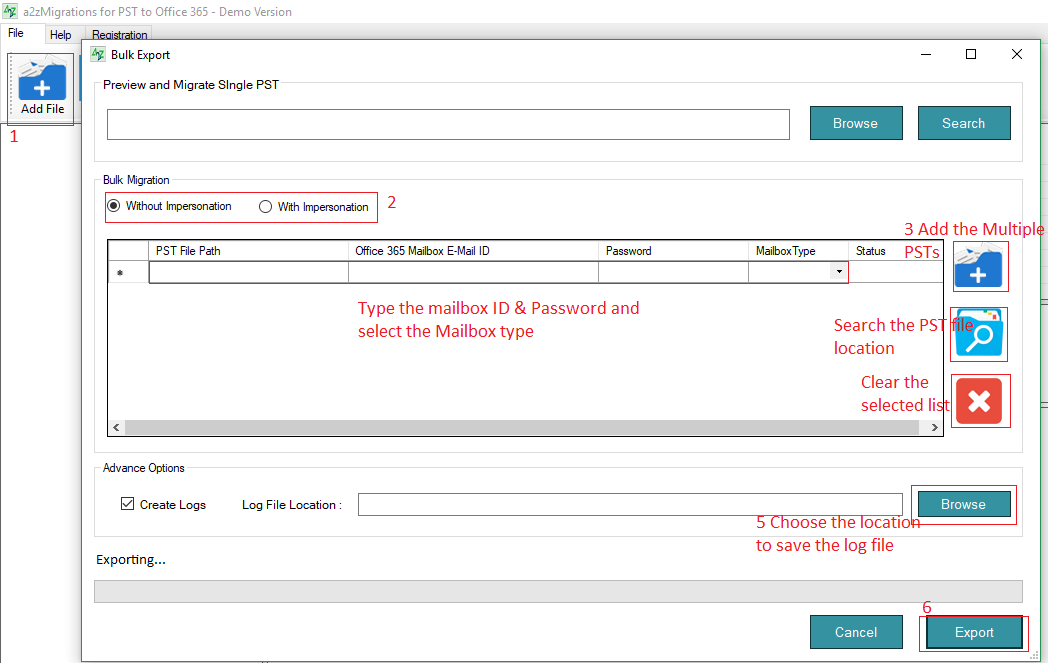Image resolution: width=1048 pixels, height=663 pixels.
Task: Click the add multiple PSTs folder icon
Action: point(979,266)
